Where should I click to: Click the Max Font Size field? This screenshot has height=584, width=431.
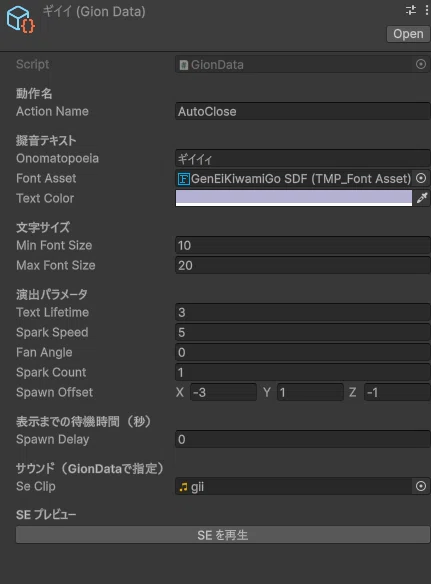(303, 265)
